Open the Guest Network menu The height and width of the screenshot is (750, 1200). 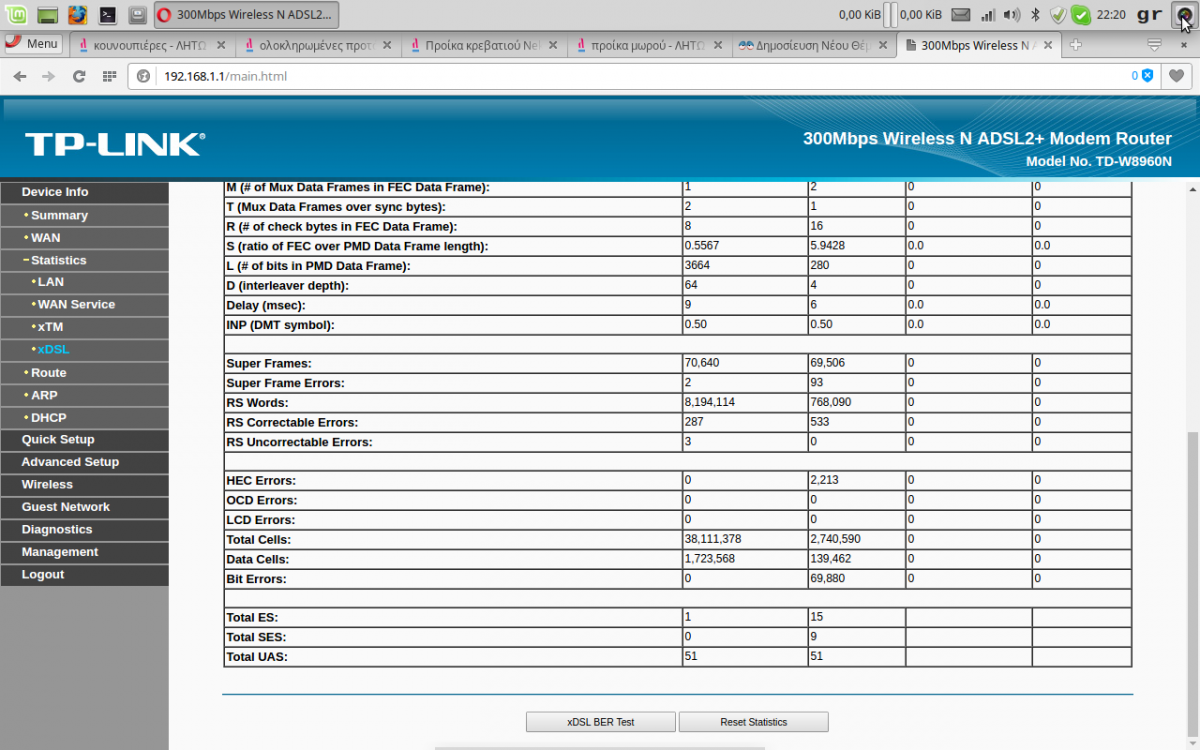pyautogui.click(x=84, y=507)
